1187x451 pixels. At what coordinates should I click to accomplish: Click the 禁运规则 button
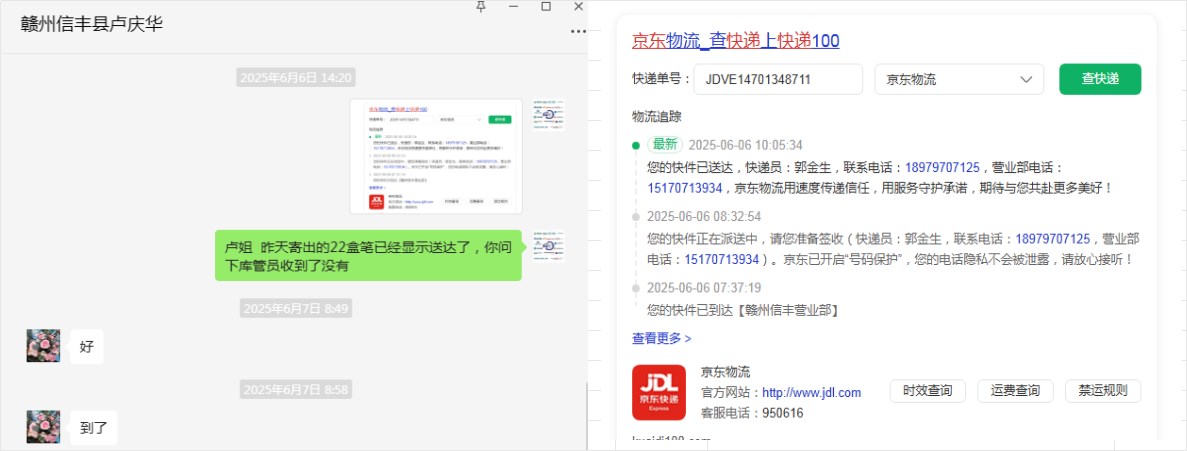(x=1103, y=391)
